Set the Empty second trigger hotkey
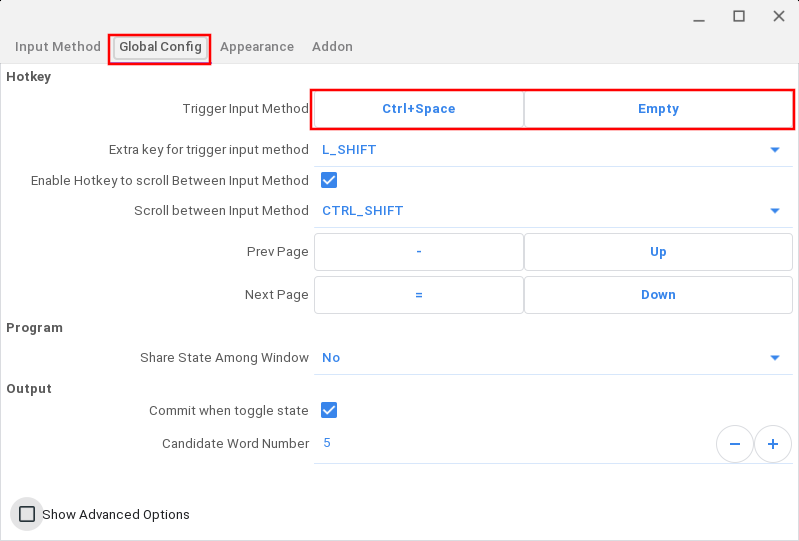This screenshot has width=799, height=541. (x=658, y=109)
